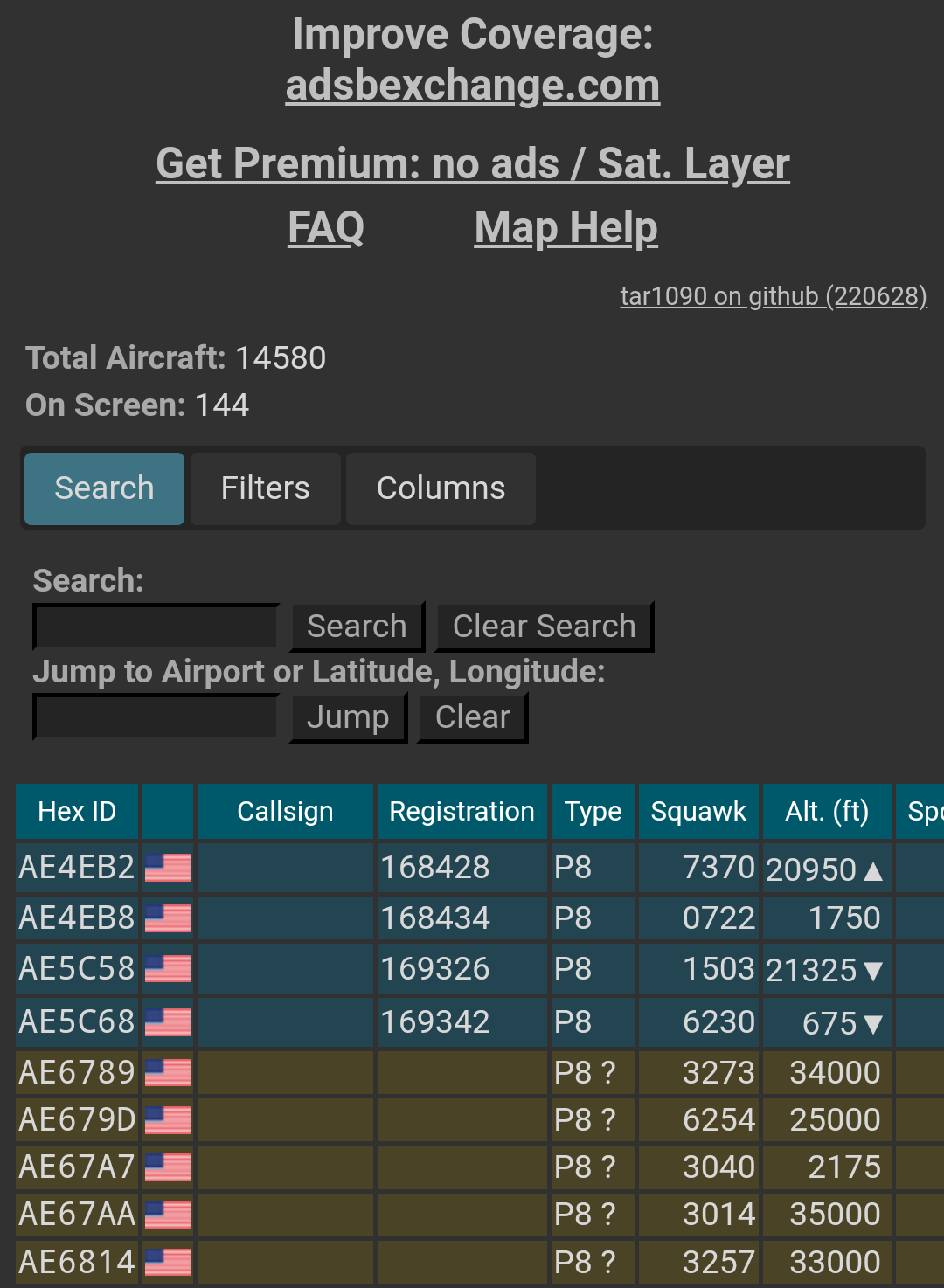Sort table by Callsign column header
The image size is (944, 1288).
click(x=286, y=812)
